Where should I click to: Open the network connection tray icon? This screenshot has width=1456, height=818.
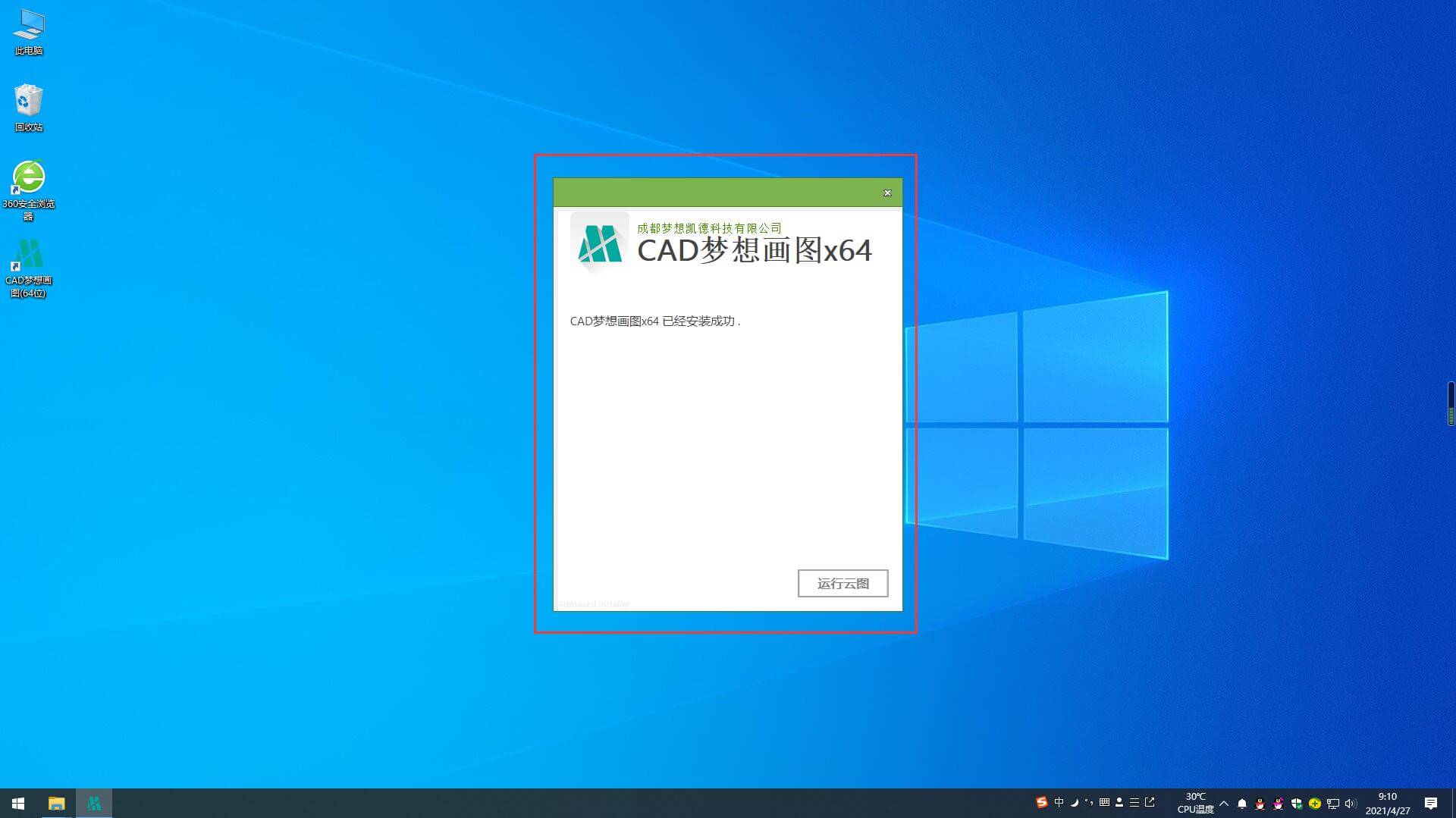point(1333,804)
